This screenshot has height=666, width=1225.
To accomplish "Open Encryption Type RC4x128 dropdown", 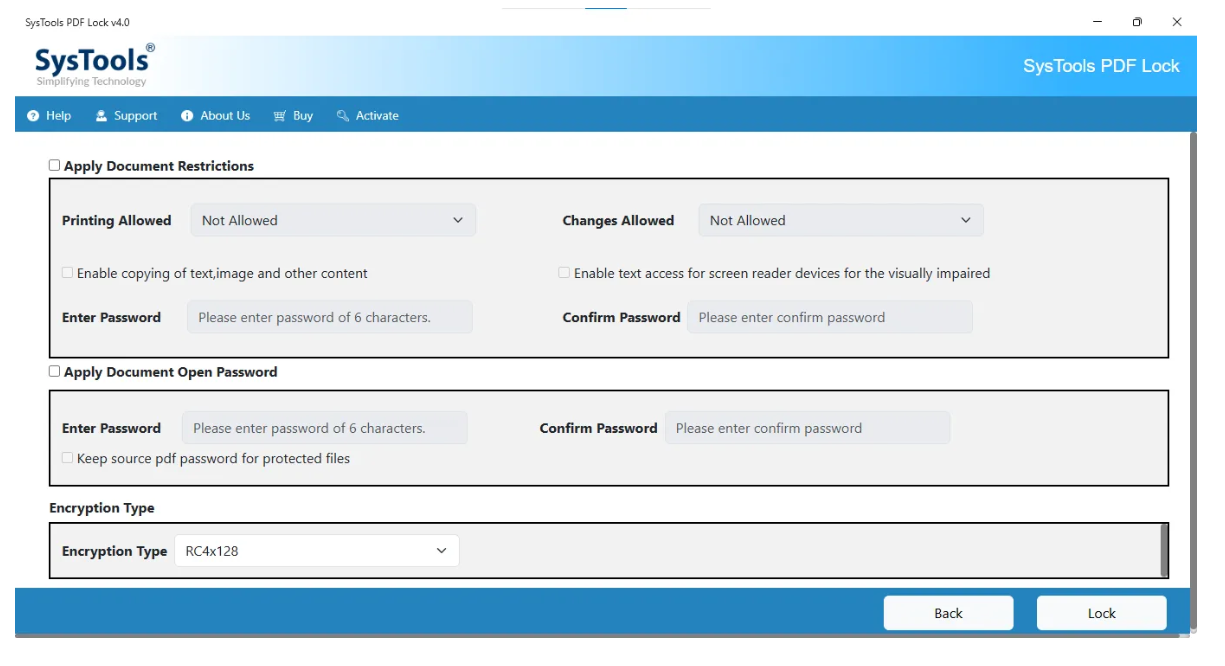I will coord(316,551).
